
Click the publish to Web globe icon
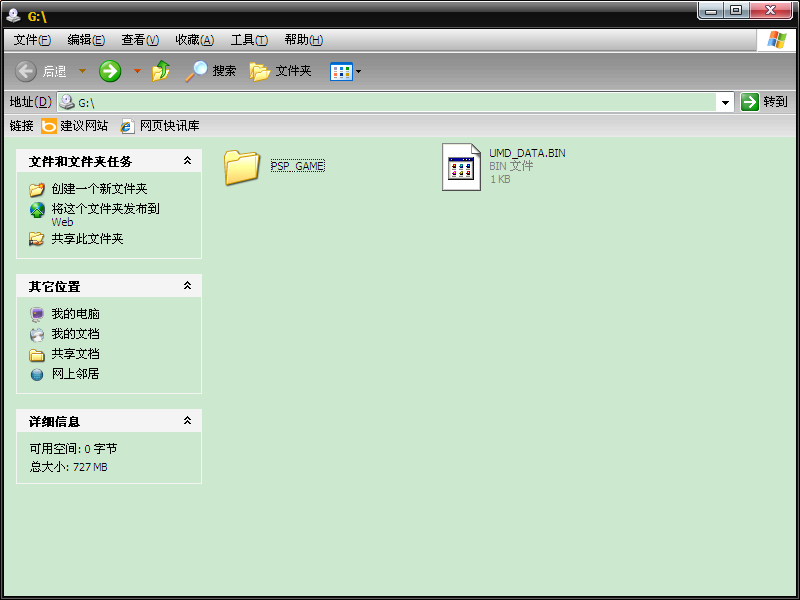click(x=37, y=210)
